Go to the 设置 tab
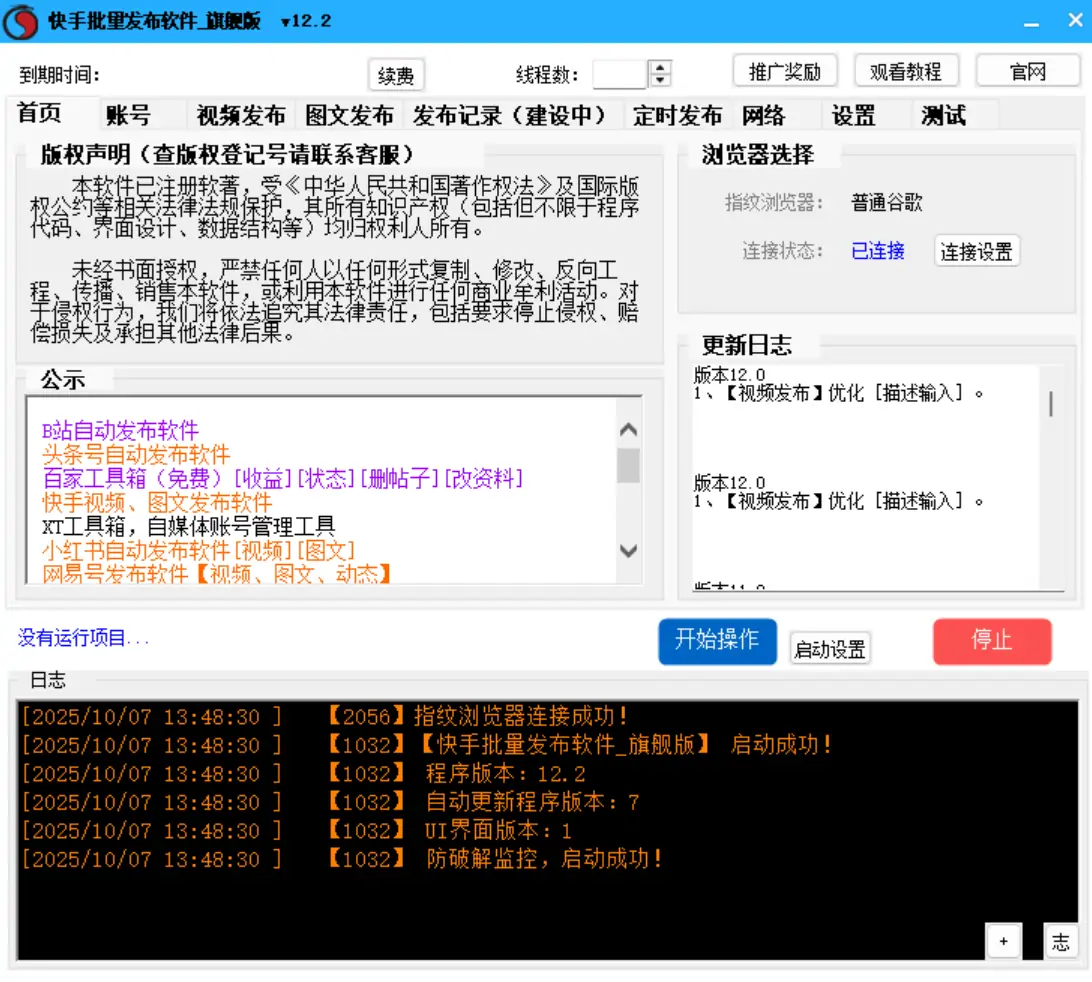The height and width of the screenshot is (982, 1092). point(853,116)
